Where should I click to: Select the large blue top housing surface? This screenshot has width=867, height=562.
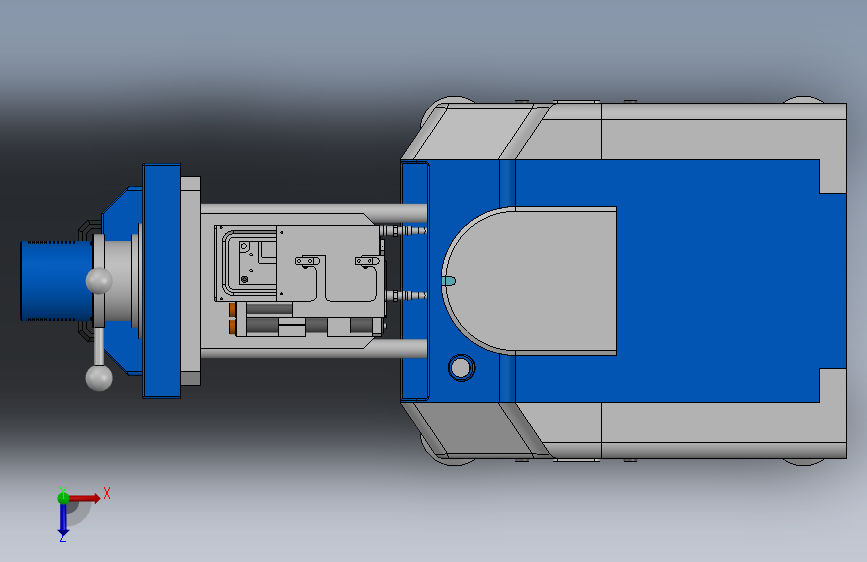pyautogui.click(x=719, y=281)
